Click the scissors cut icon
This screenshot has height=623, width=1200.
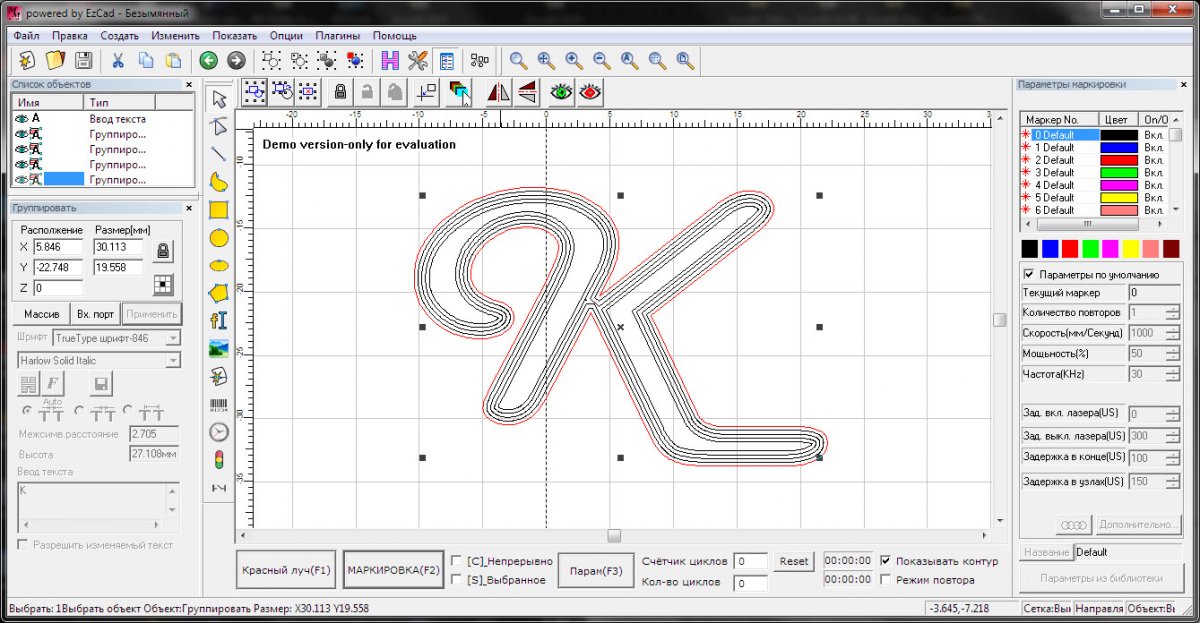(x=118, y=60)
